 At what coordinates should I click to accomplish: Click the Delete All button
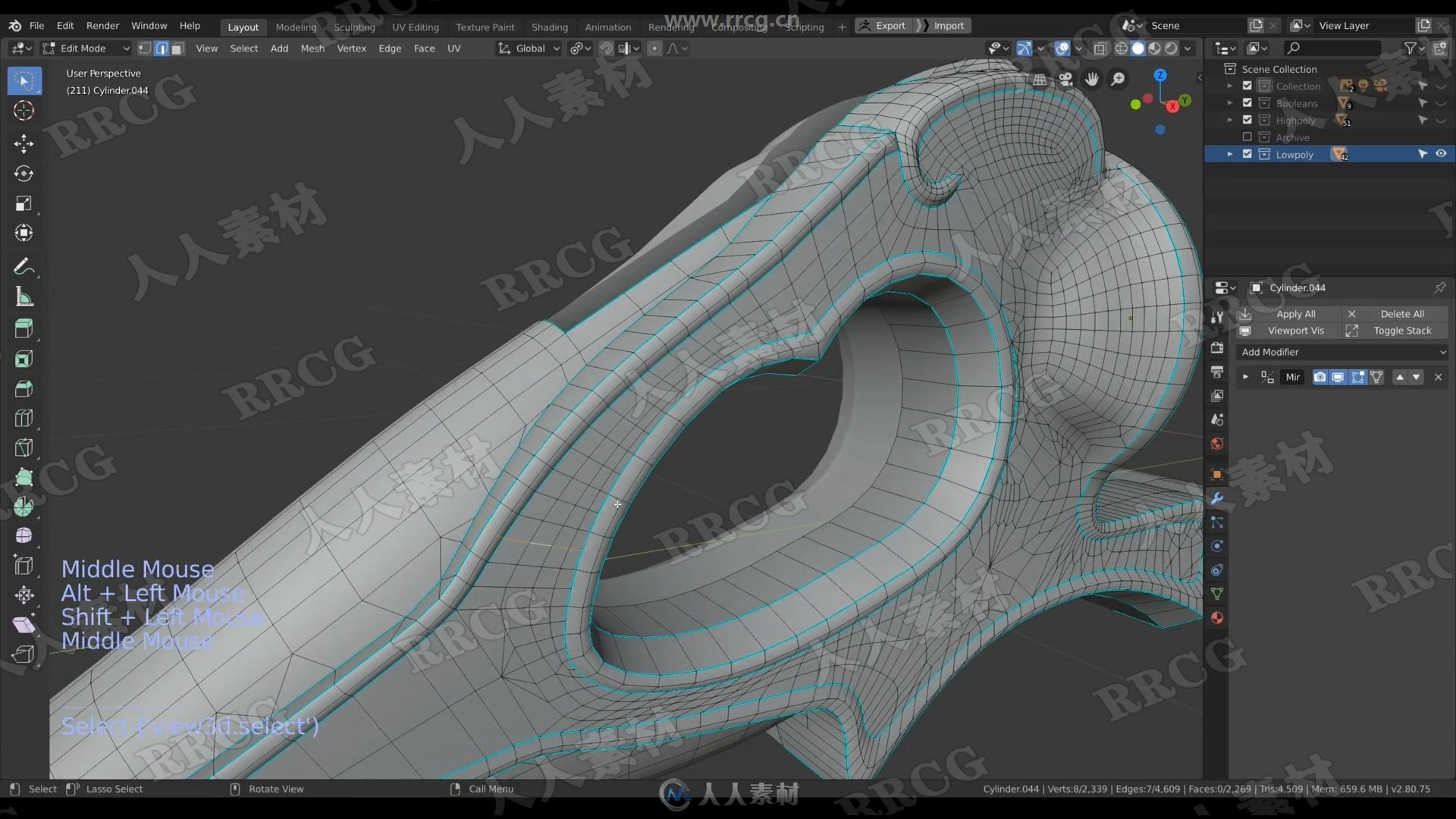(1402, 313)
